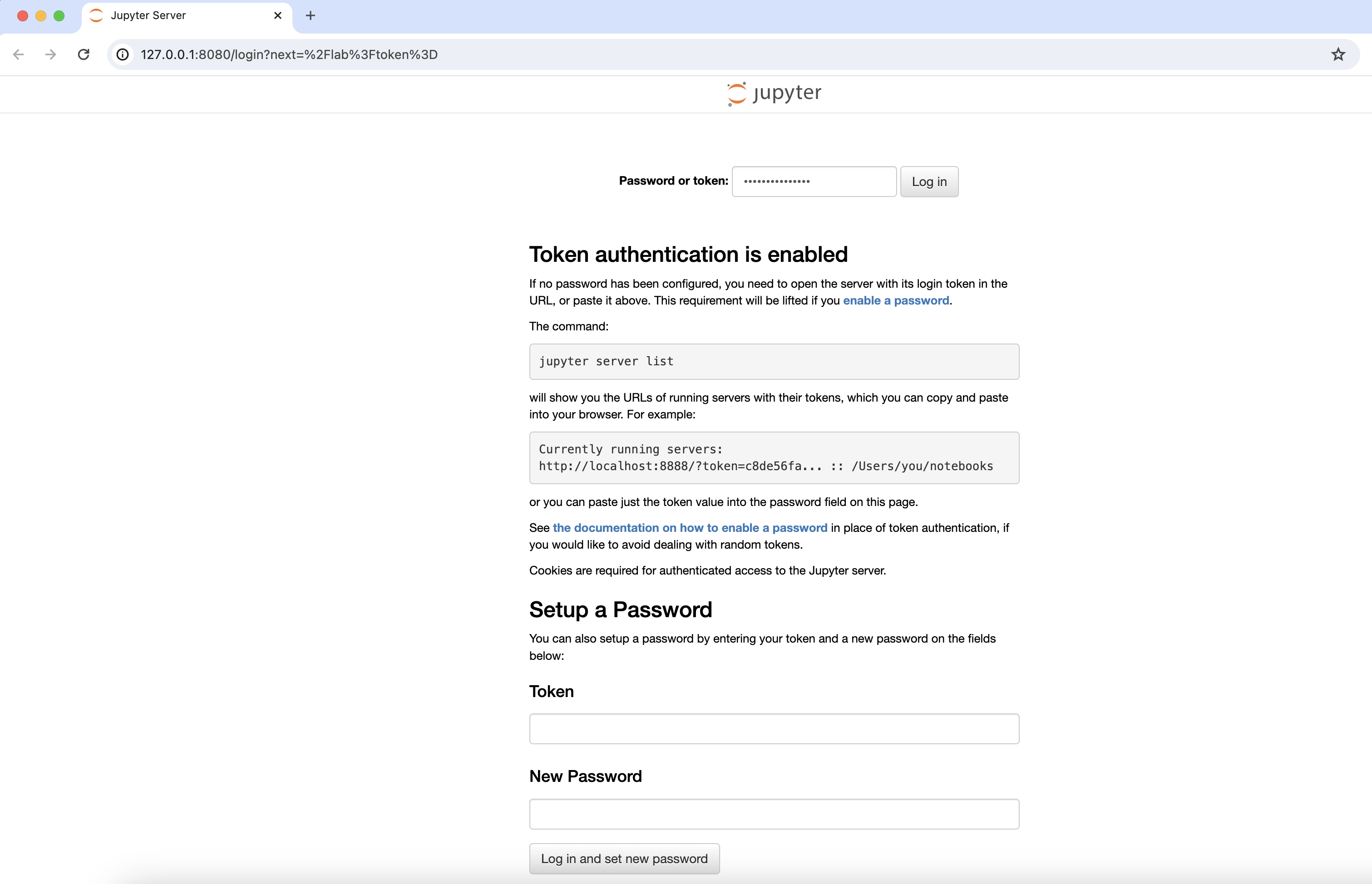Click the Log in button
Viewport: 1372px width, 884px height.
pyautogui.click(x=928, y=182)
